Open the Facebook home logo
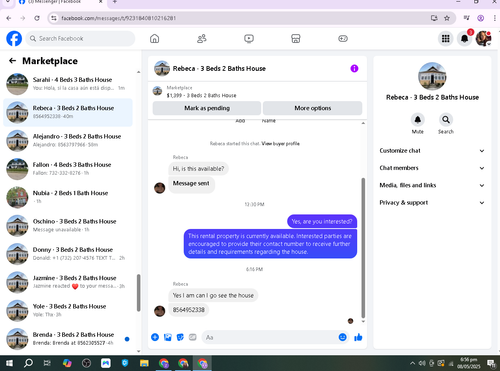 (14, 39)
